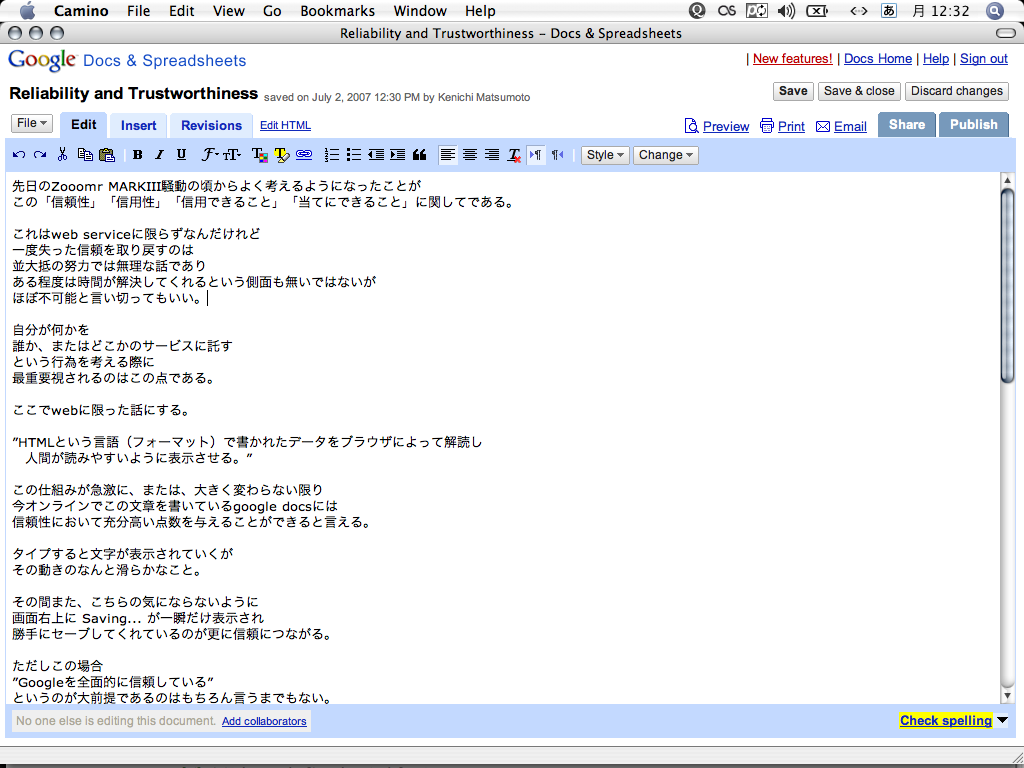The height and width of the screenshot is (768, 1024).
Task: Click the Publish button
Action: click(973, 124)
